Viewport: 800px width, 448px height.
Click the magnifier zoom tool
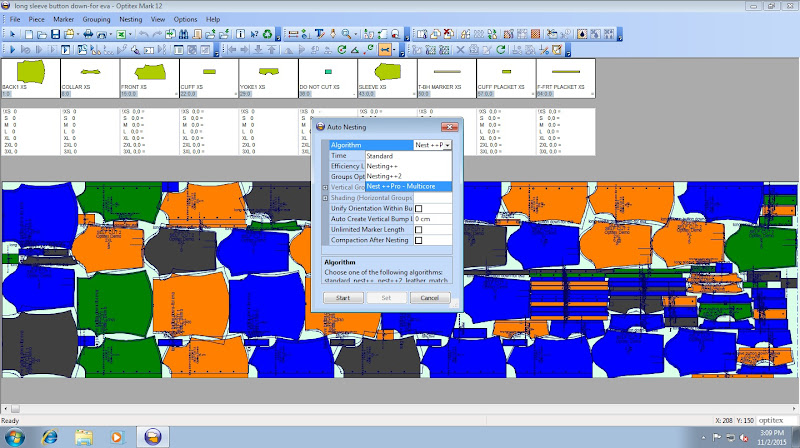346,34
